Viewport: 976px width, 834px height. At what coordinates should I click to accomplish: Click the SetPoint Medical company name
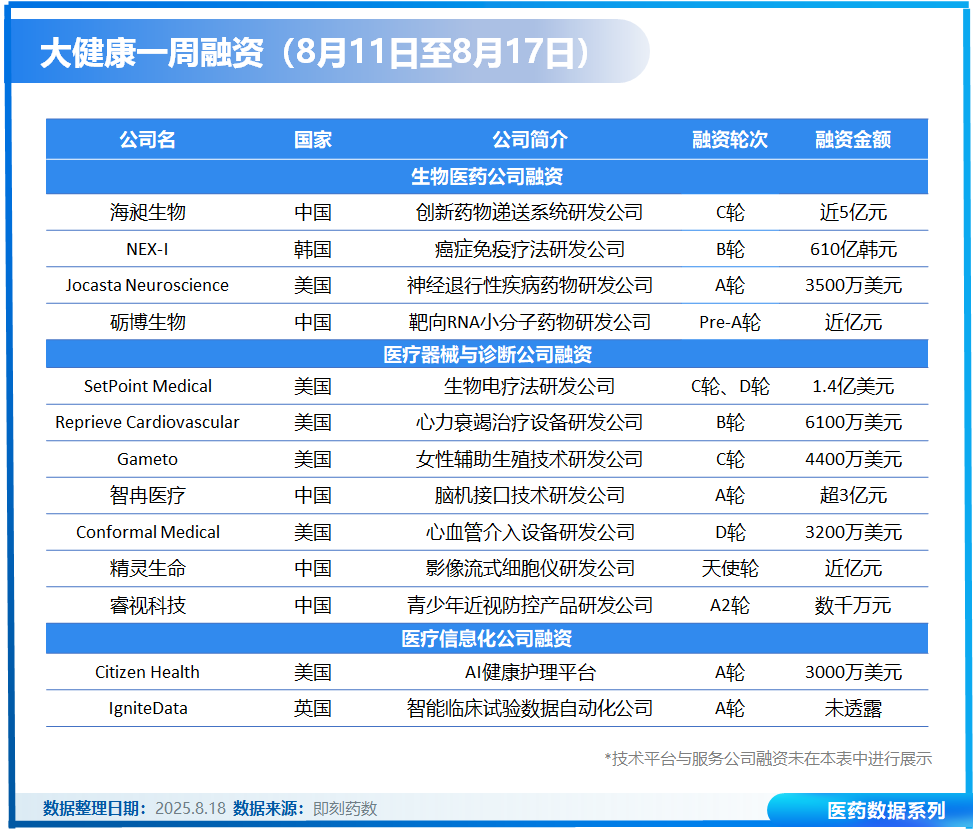tap(147, 386)
